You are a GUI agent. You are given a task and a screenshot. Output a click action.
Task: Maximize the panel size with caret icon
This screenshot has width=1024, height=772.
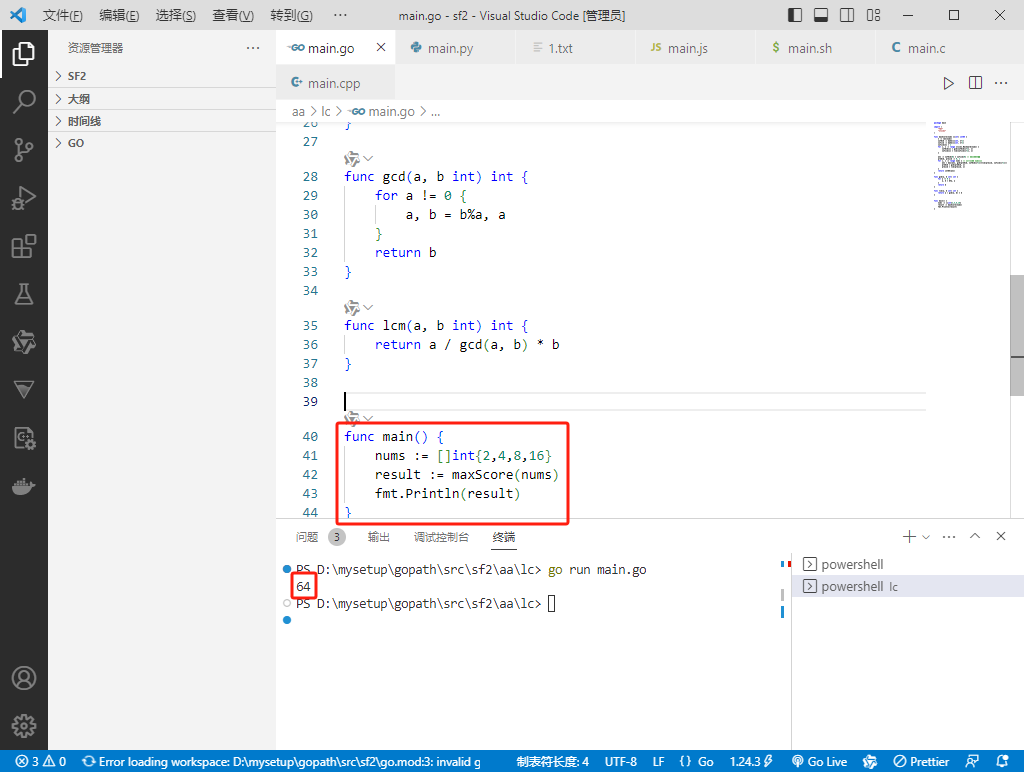(x=975, y=536)
